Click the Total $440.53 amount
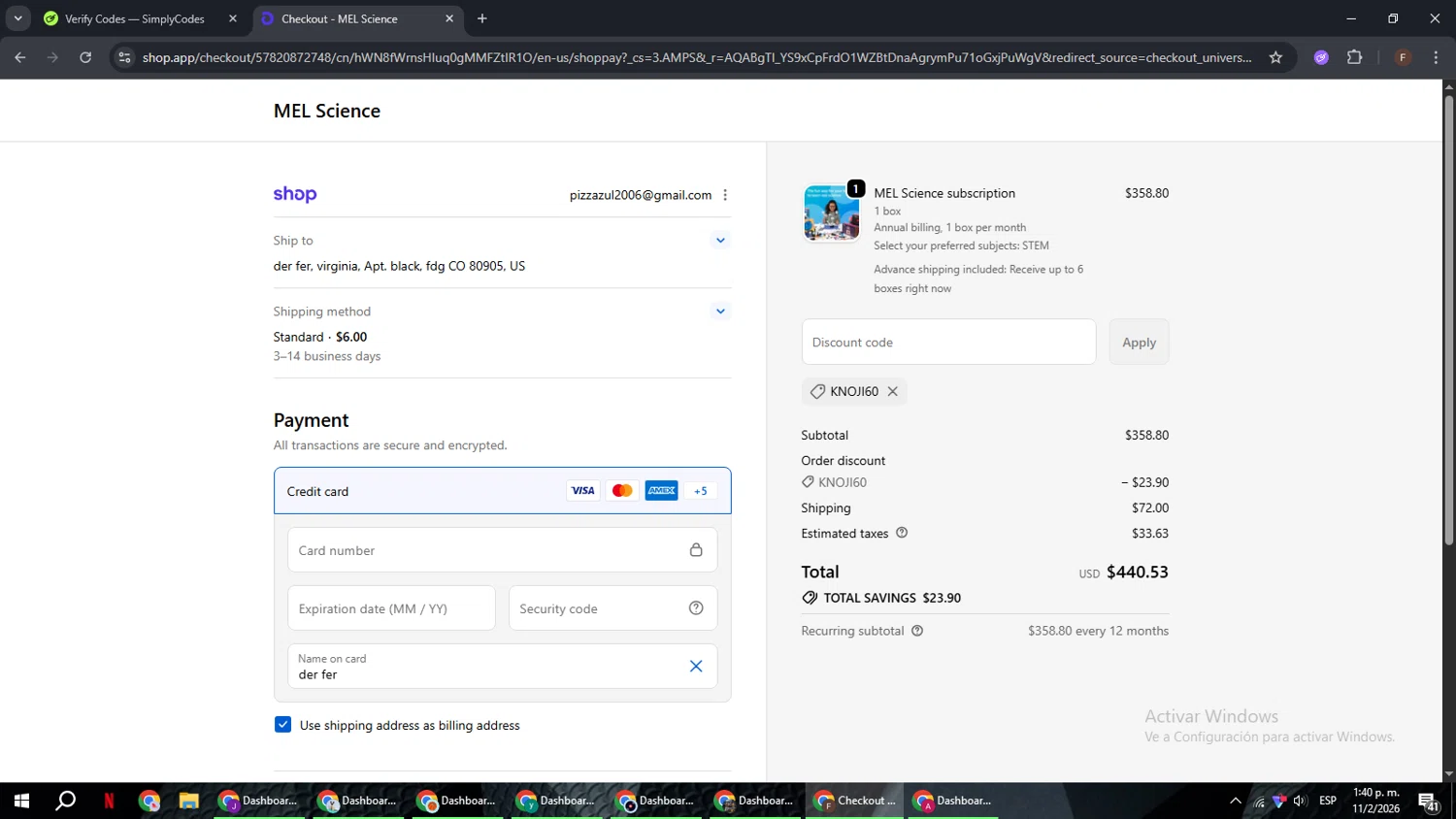 pyautogui.click(x=1138, y=573)
